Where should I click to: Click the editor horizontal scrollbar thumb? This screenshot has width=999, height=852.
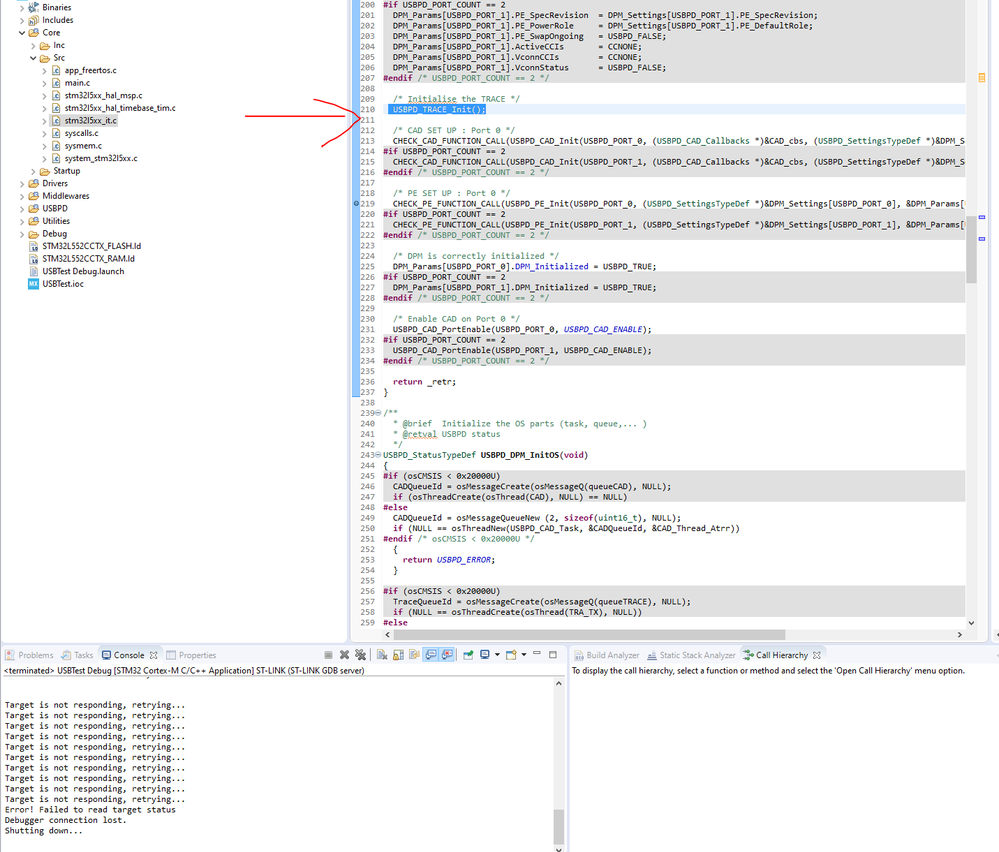coord(589,635)
